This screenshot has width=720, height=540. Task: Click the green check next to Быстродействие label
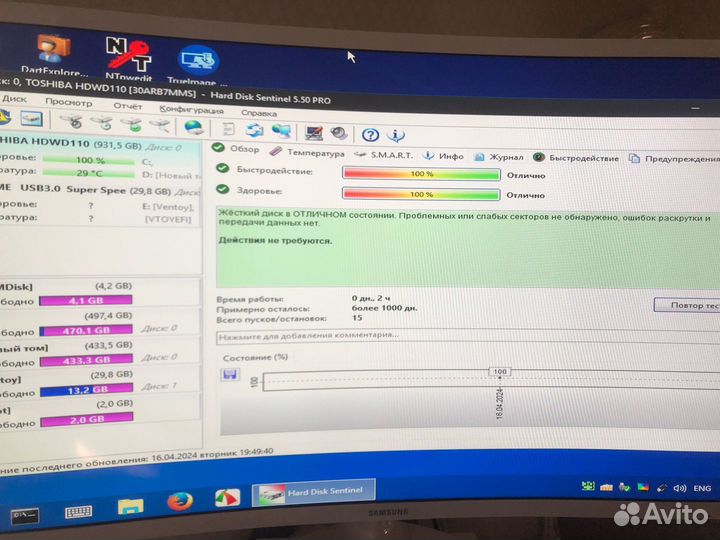pos(222,169)
